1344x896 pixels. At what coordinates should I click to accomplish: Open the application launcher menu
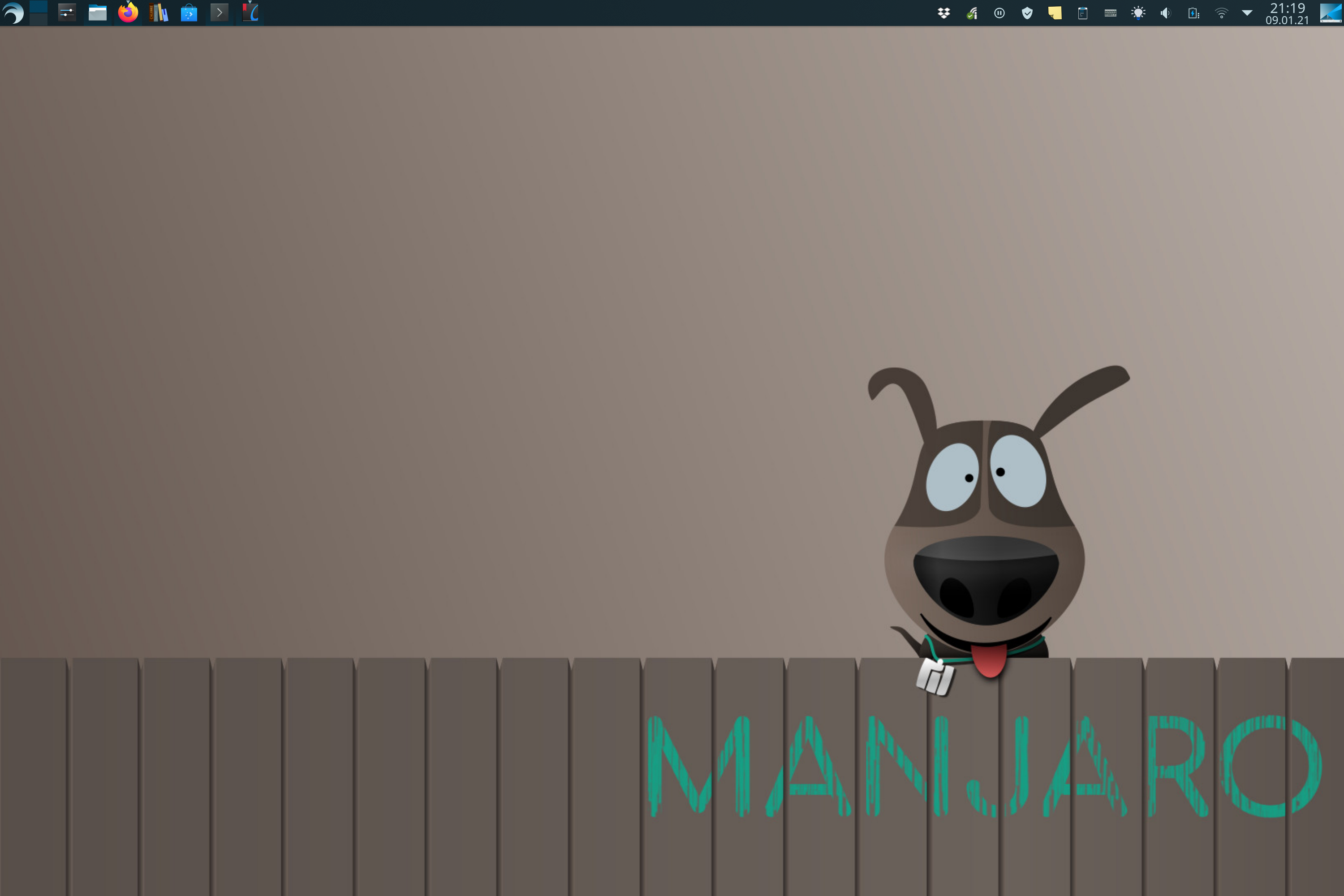pyautogui.click(x=13, y=13)
